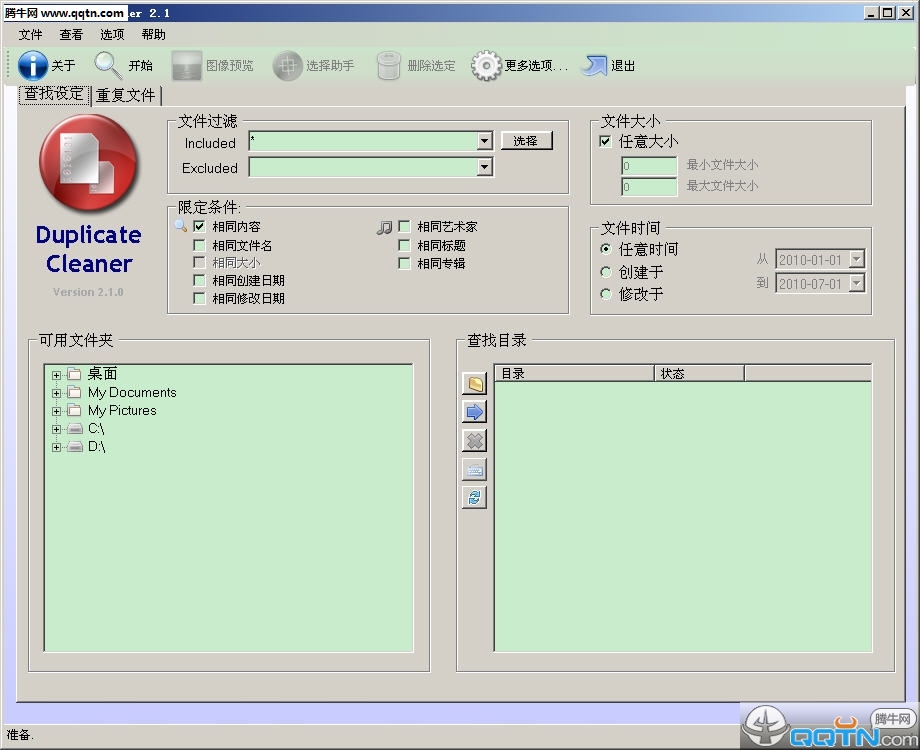Click the 选择 button beside Included
Image resolution: width=920 pixels, height=750 pixels.
click(x=526, y=141)
